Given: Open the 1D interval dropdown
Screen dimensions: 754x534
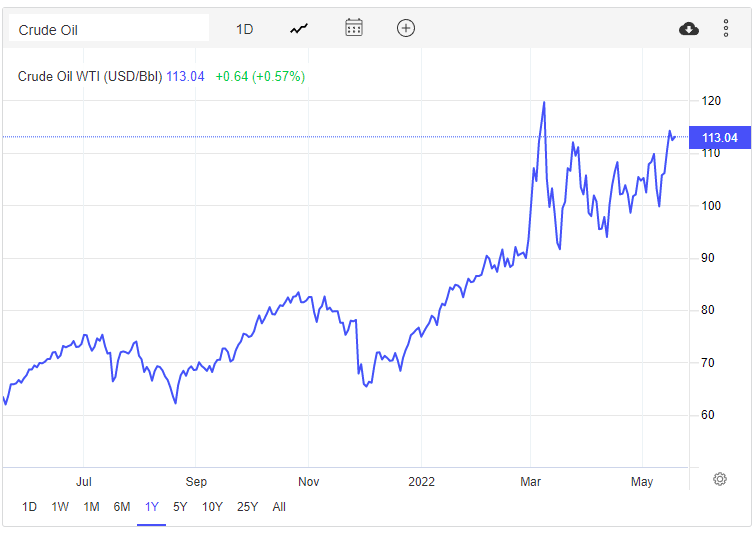Looking at the screenshot, I should 244,29.
